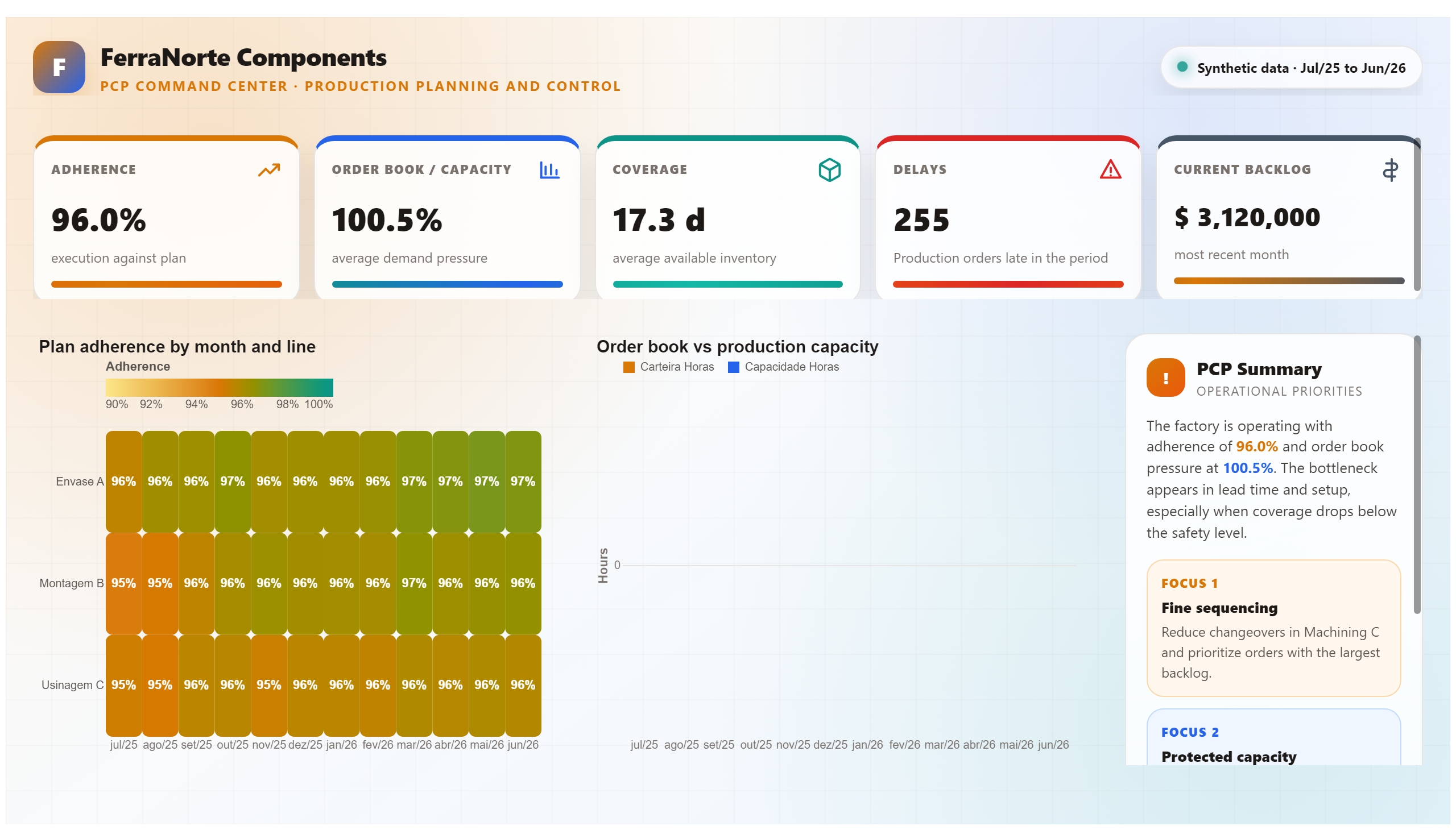Select Envase A jul/25 heatmap cell
The width and height of the screenshot is (1456, 830).
pos(124,482)
